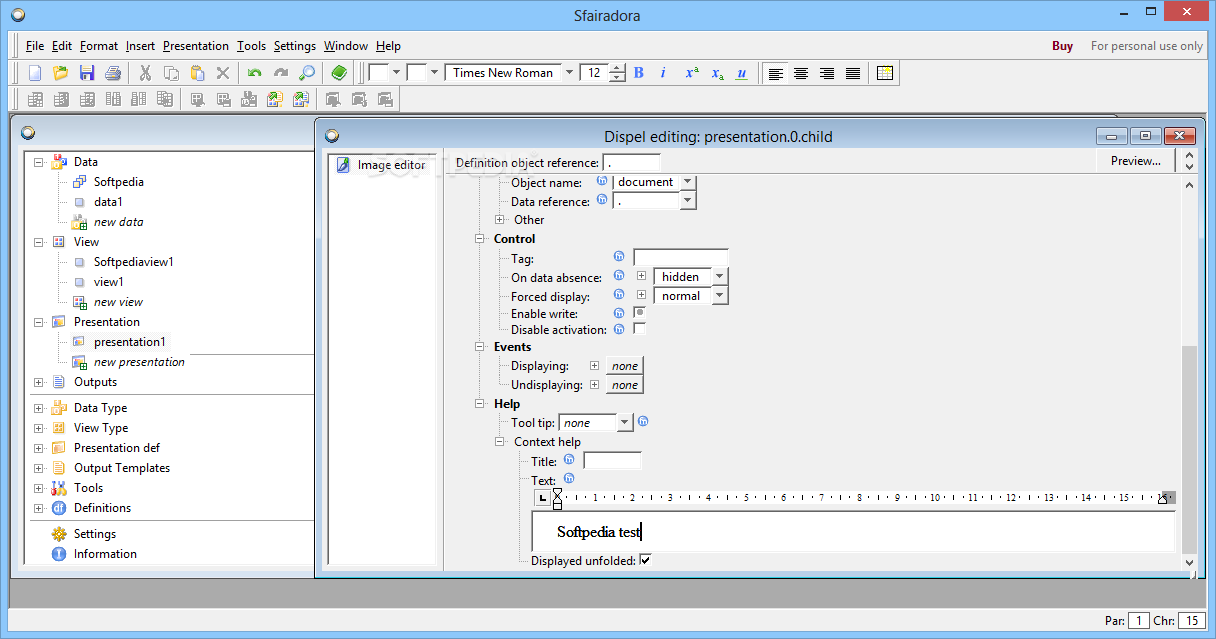Expand the Presentation def node

click(x=39, y=448)
